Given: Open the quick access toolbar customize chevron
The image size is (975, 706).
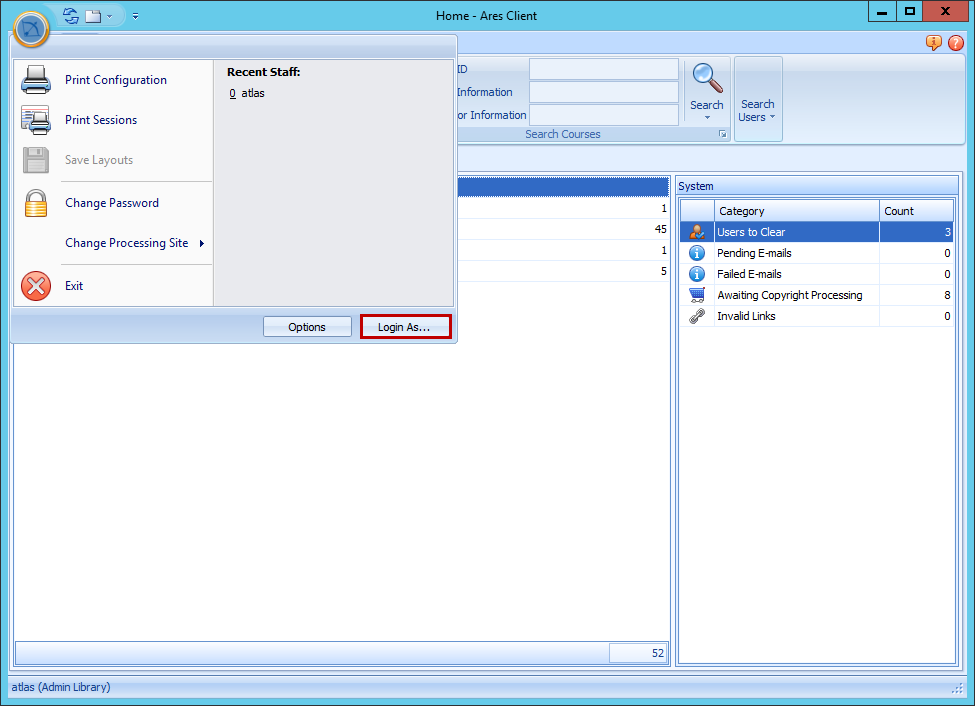Looking at the screenshot, I should [135, 16].
